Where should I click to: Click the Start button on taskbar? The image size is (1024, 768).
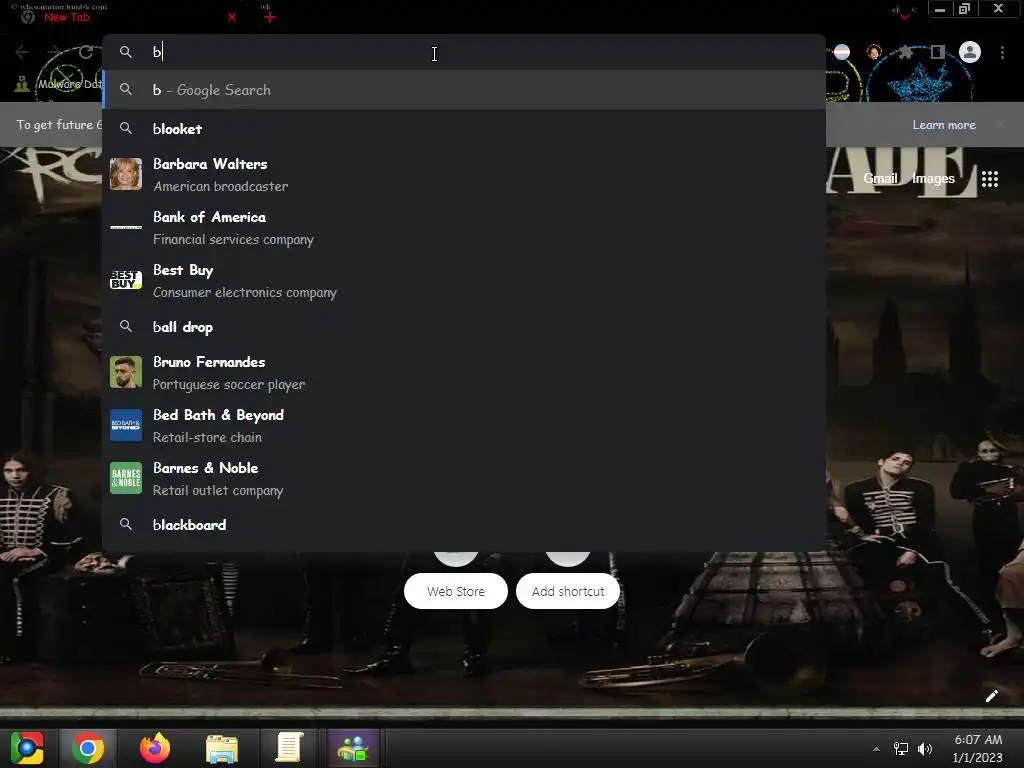coord(27,748)
